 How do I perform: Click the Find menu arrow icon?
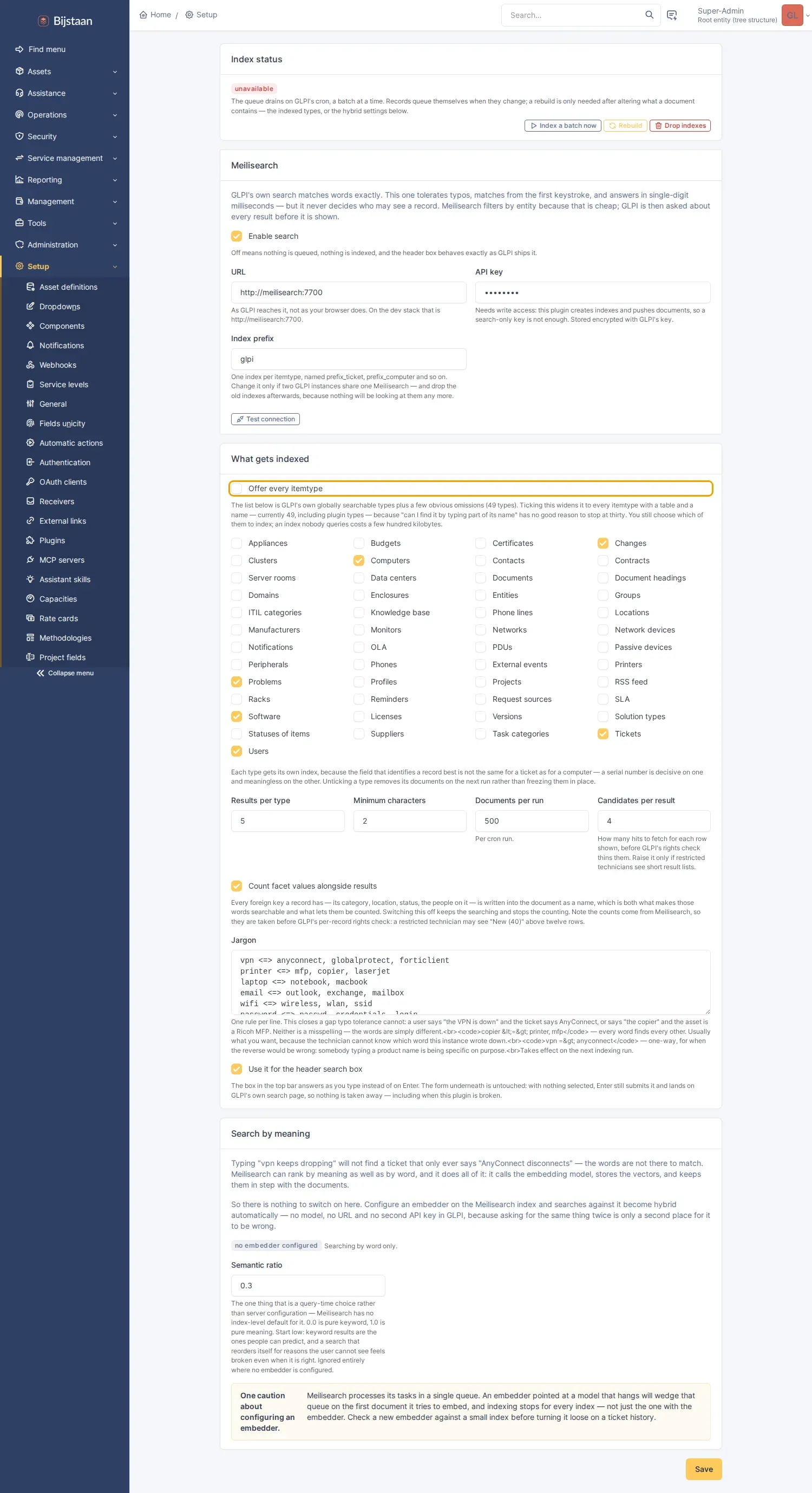[x=19, y=49]
